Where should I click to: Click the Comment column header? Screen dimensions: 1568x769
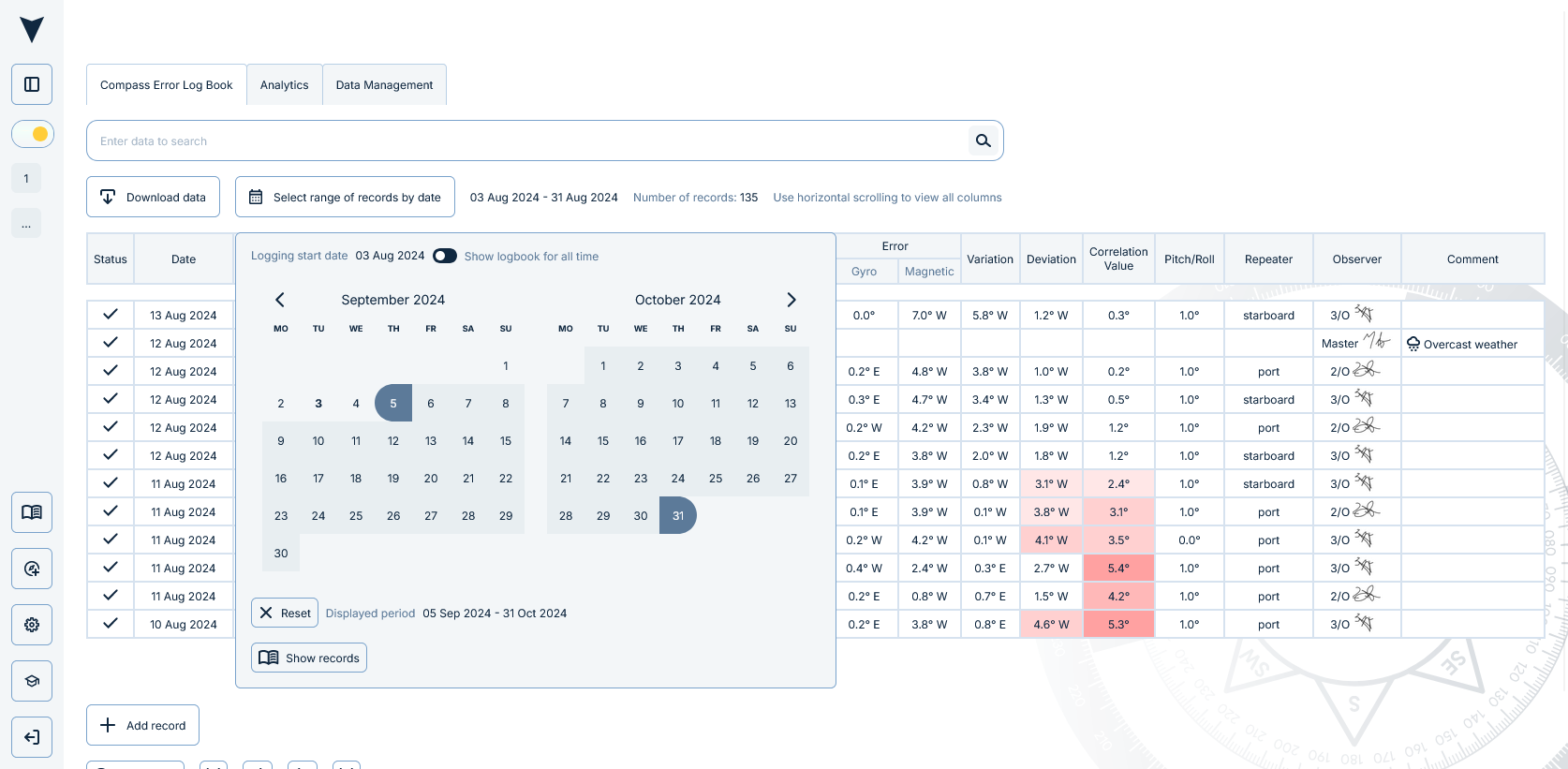[1472, 259]
